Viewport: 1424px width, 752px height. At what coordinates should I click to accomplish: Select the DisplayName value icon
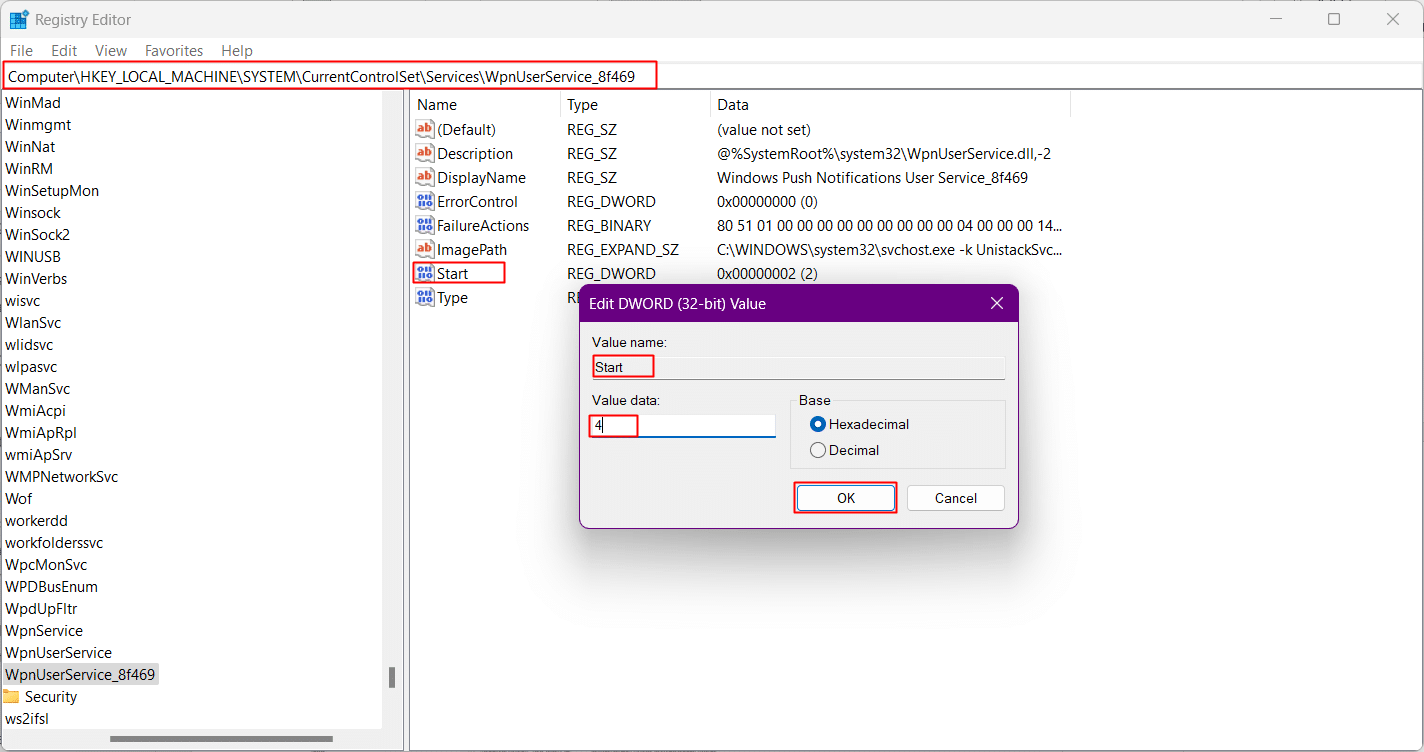[x=425, y=177]
